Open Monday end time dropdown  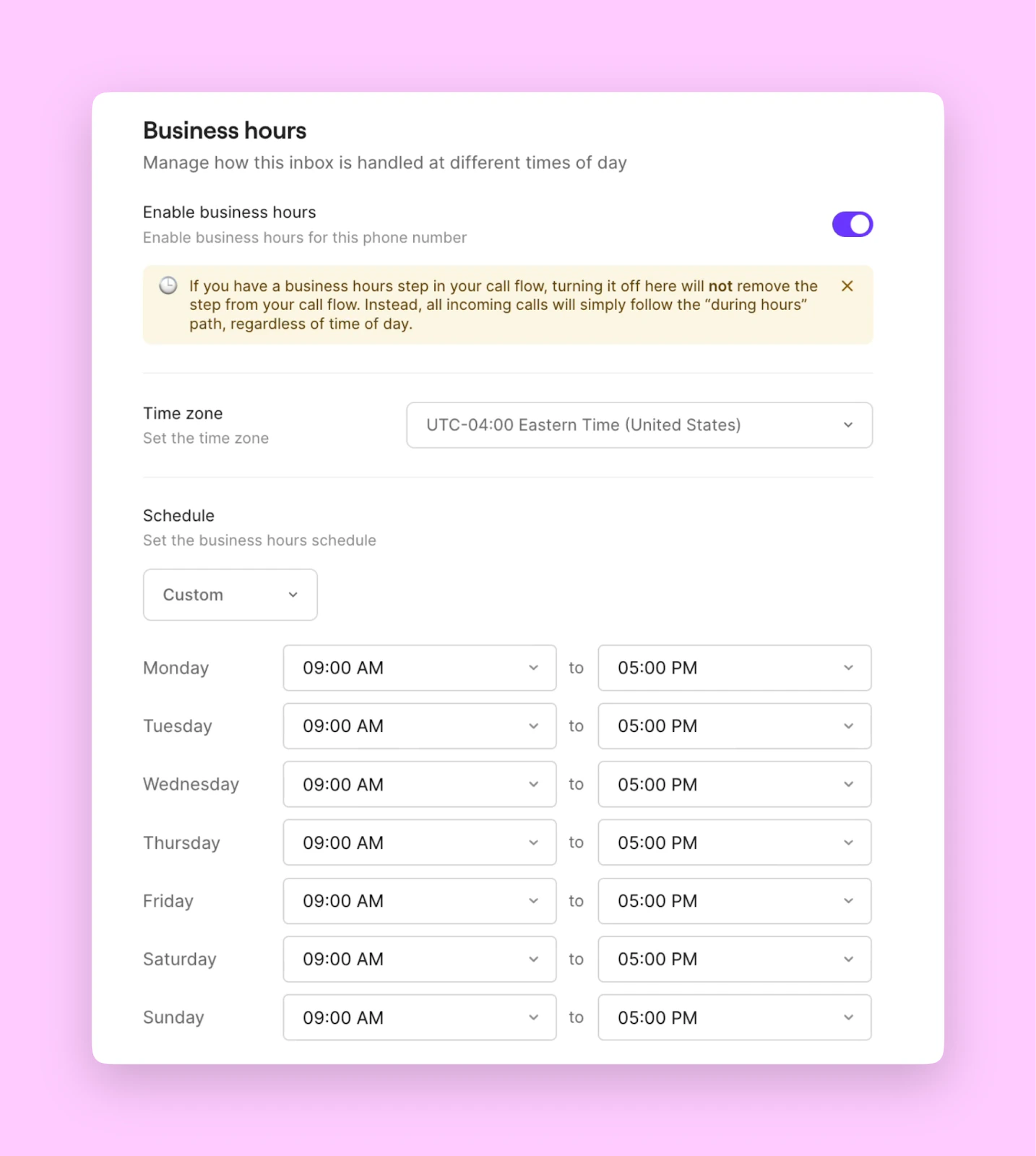pos(735,668)
